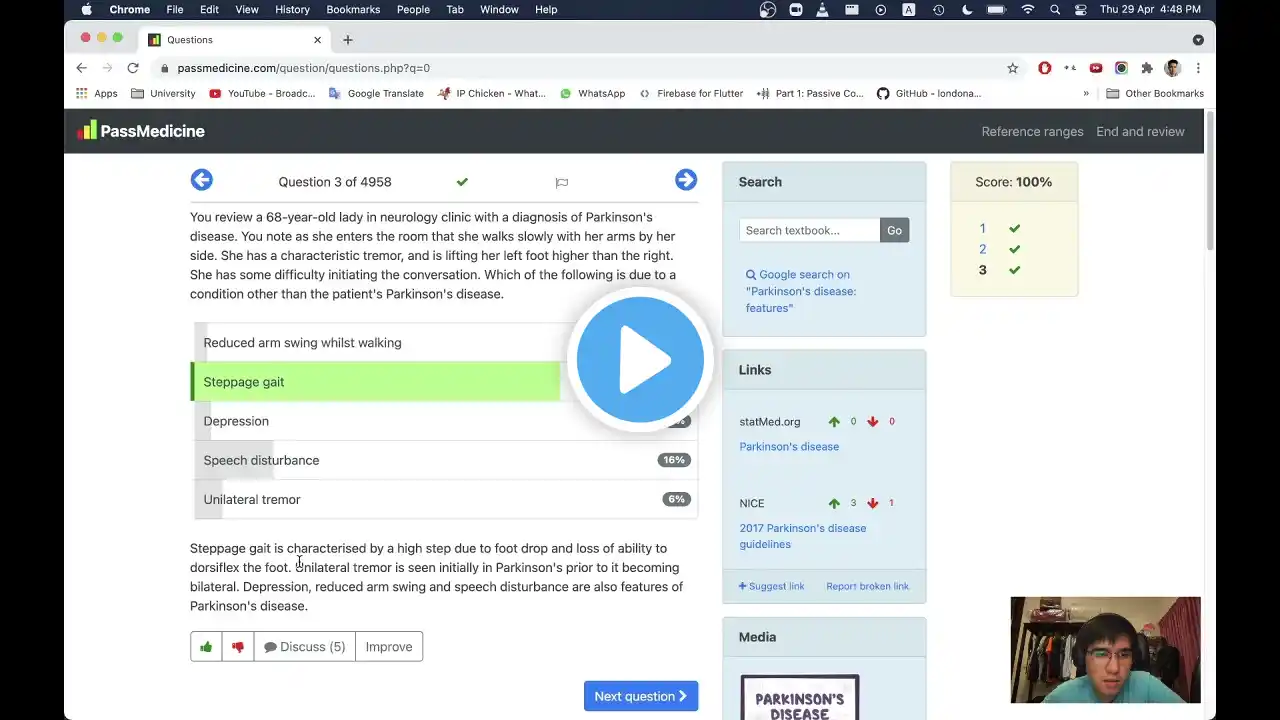Open the Bookmarks menu
The height and width of the screenshot is (720, 1280).
coord(353,9)
